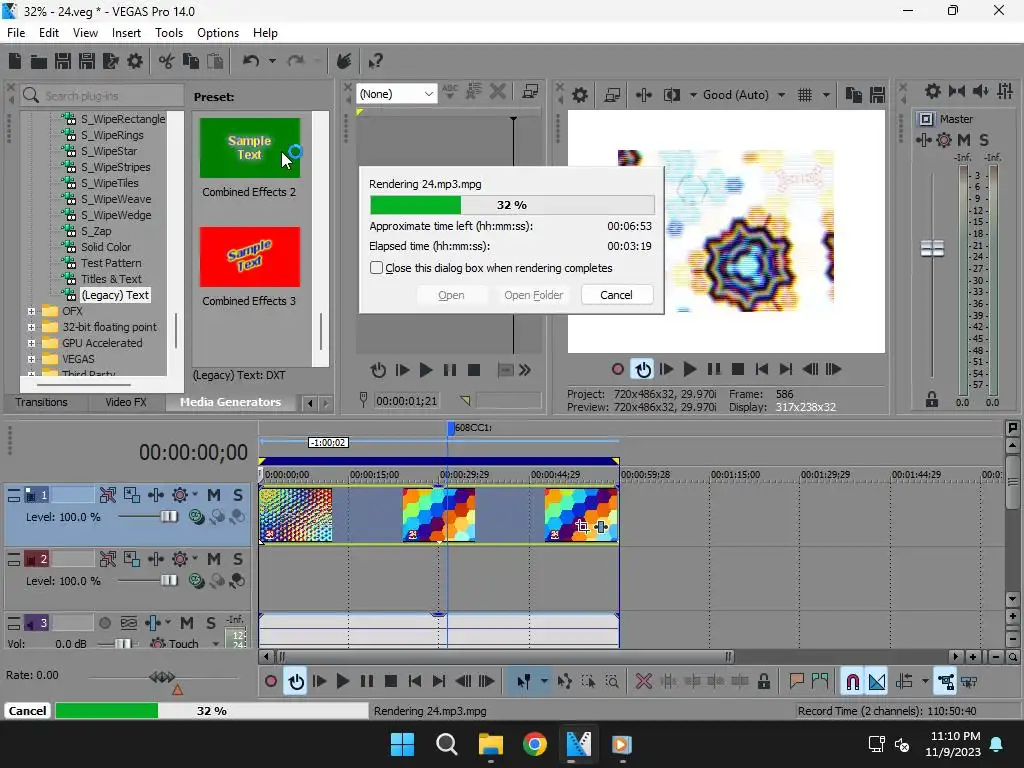
Task: Open File Explorer from the taskbar
Action: tap(490, 744)
